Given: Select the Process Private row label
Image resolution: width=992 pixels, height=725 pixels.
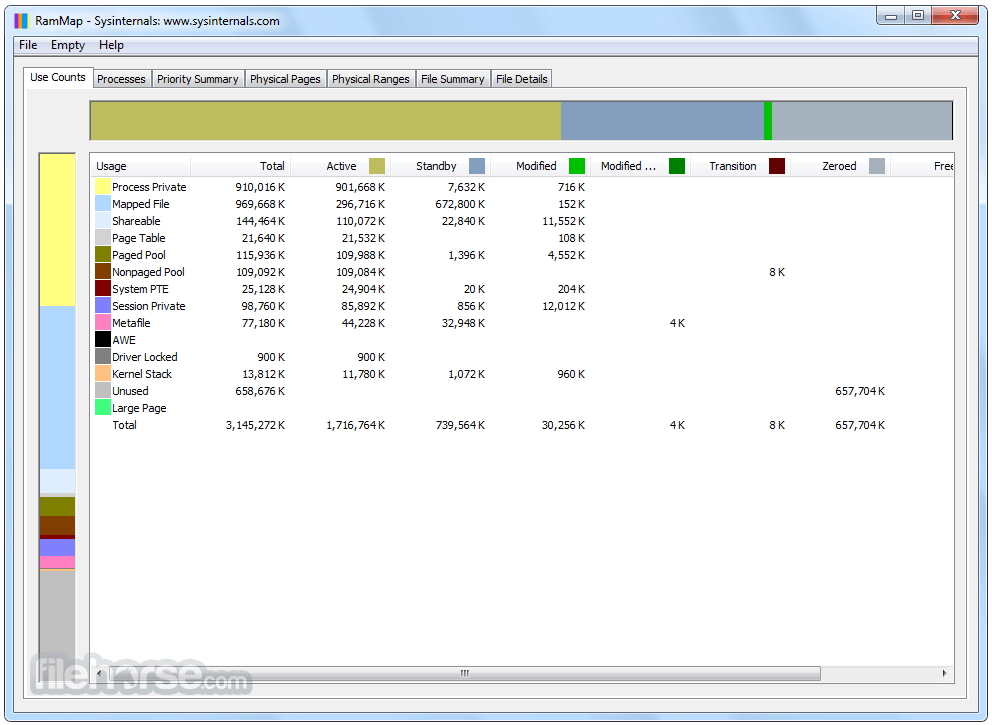Looking at the screenshot, I should [149, 187].
